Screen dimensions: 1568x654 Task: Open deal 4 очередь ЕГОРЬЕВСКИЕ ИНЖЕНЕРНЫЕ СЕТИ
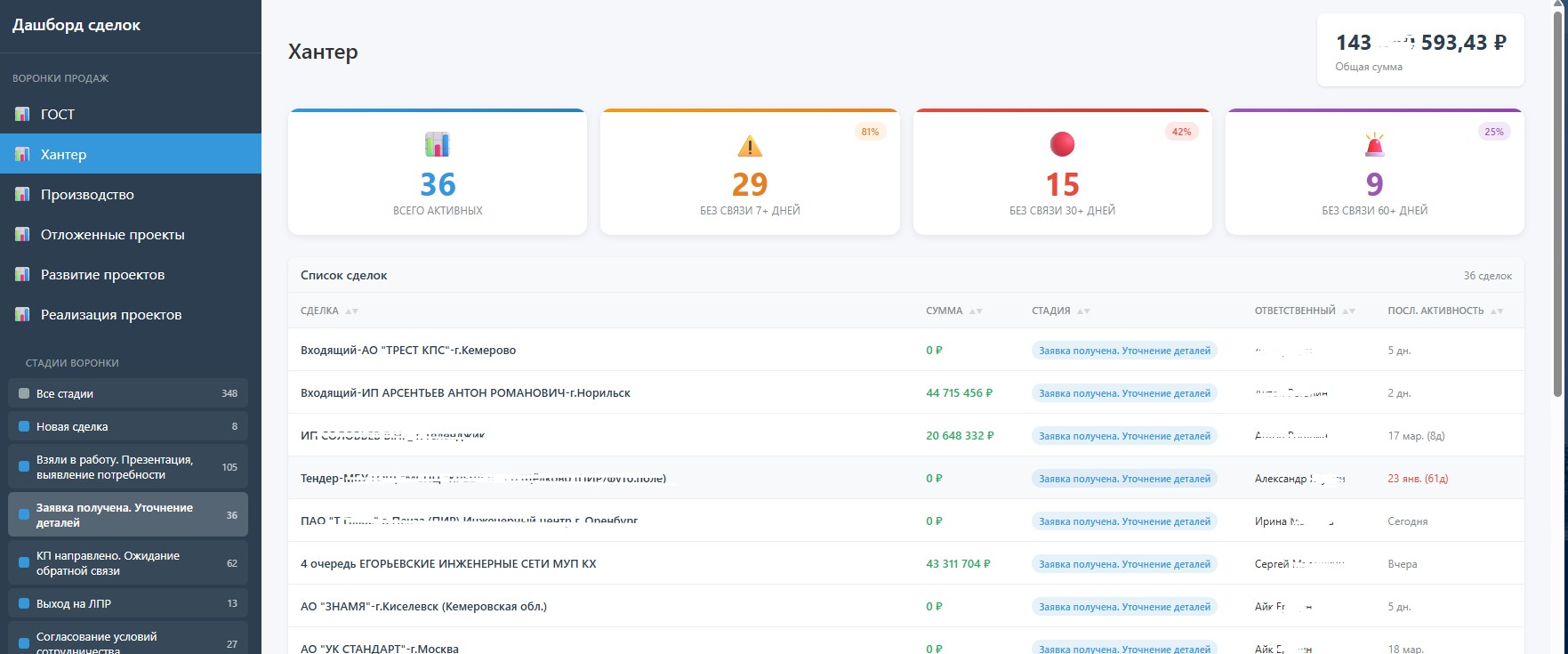448,563
